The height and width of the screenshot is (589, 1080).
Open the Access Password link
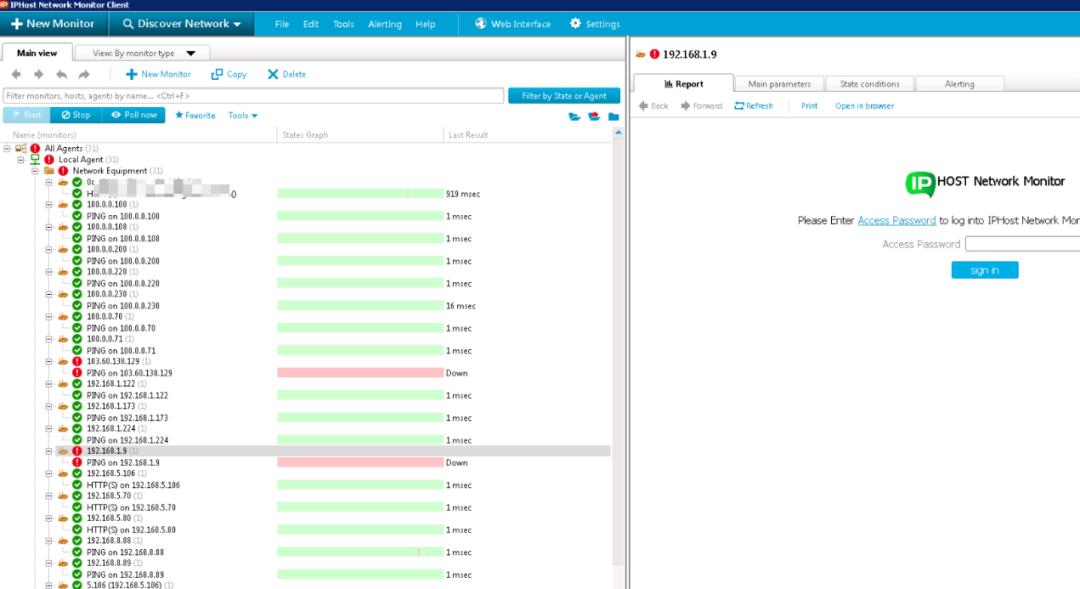(x=896, y=220)
